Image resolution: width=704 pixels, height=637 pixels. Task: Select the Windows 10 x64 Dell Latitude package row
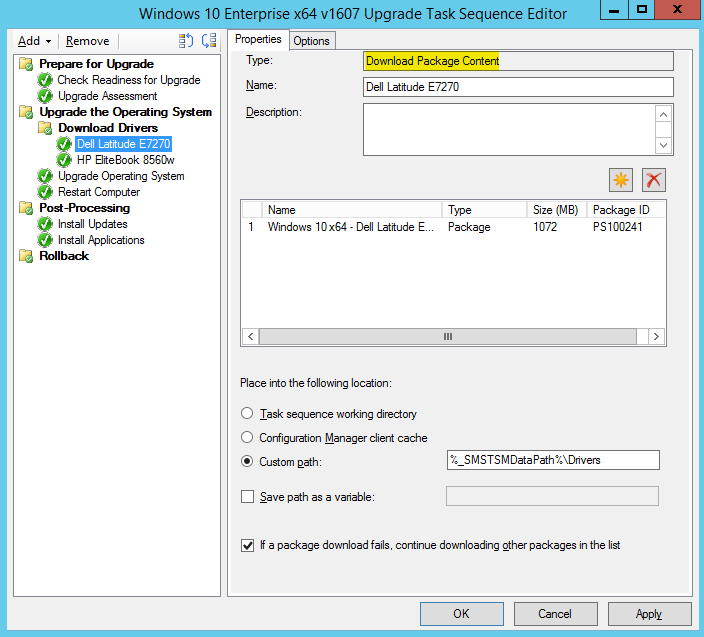[x=453, y=227]
